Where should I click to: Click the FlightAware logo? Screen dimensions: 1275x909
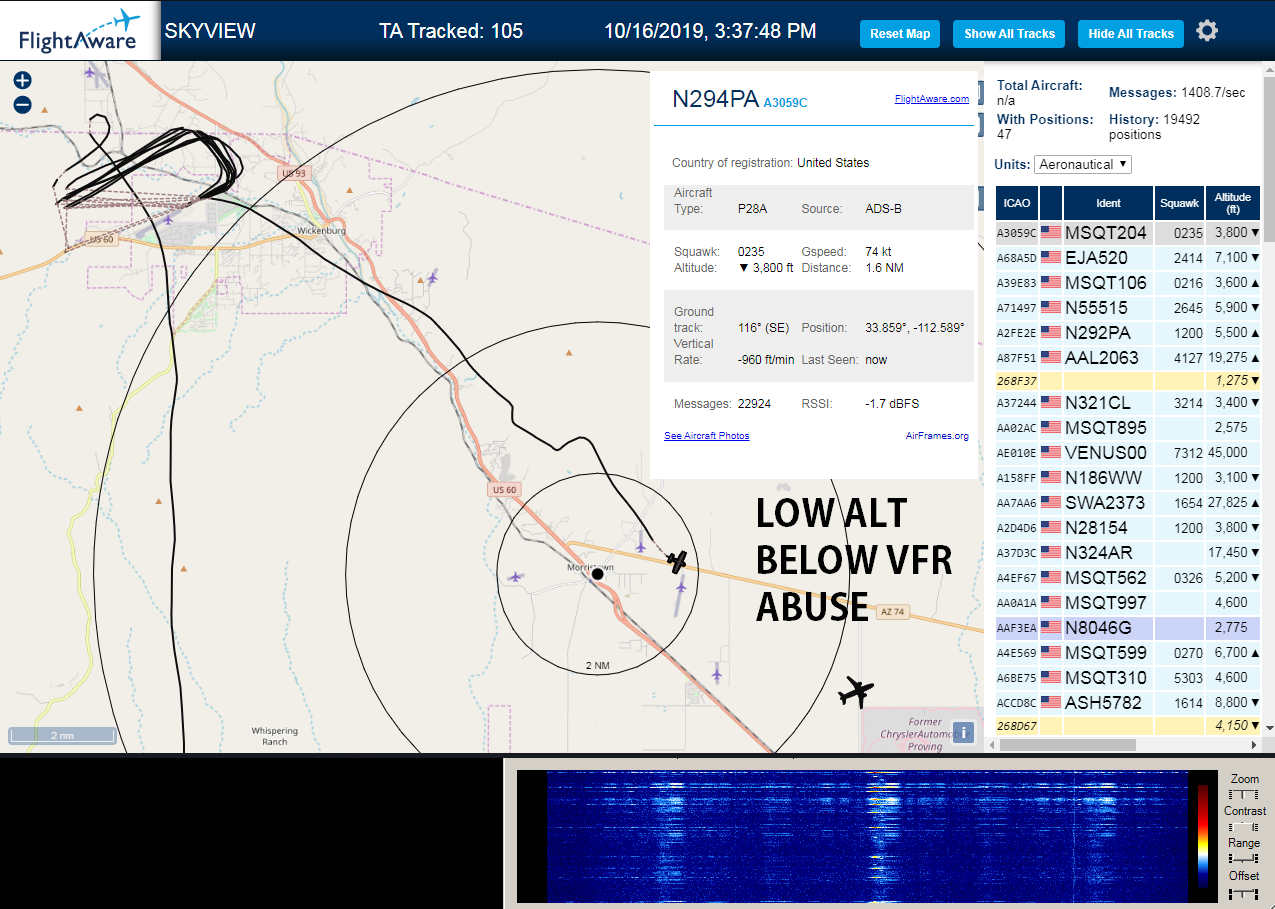79,30
